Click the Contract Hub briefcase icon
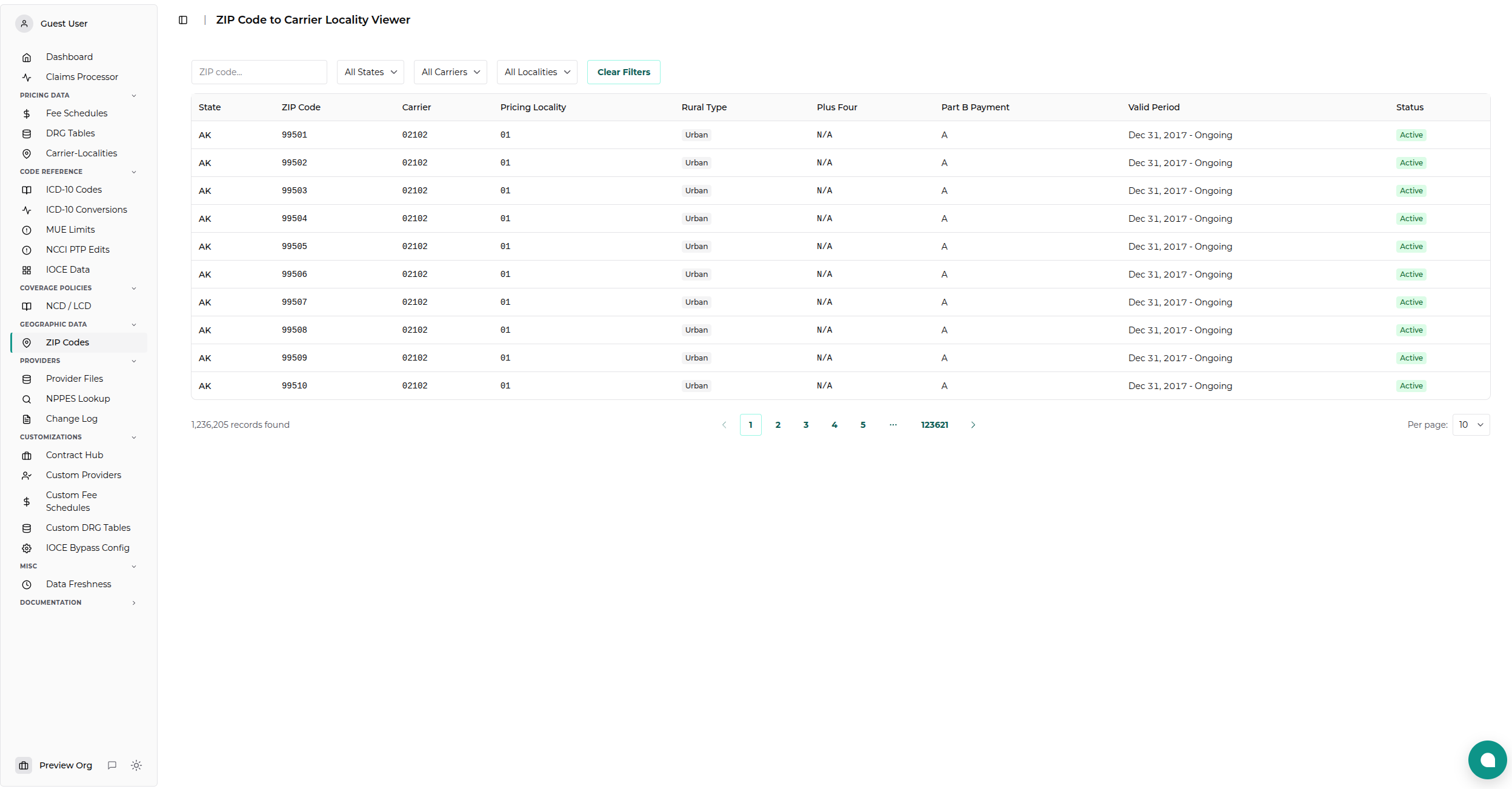 (x=27, y=456)
